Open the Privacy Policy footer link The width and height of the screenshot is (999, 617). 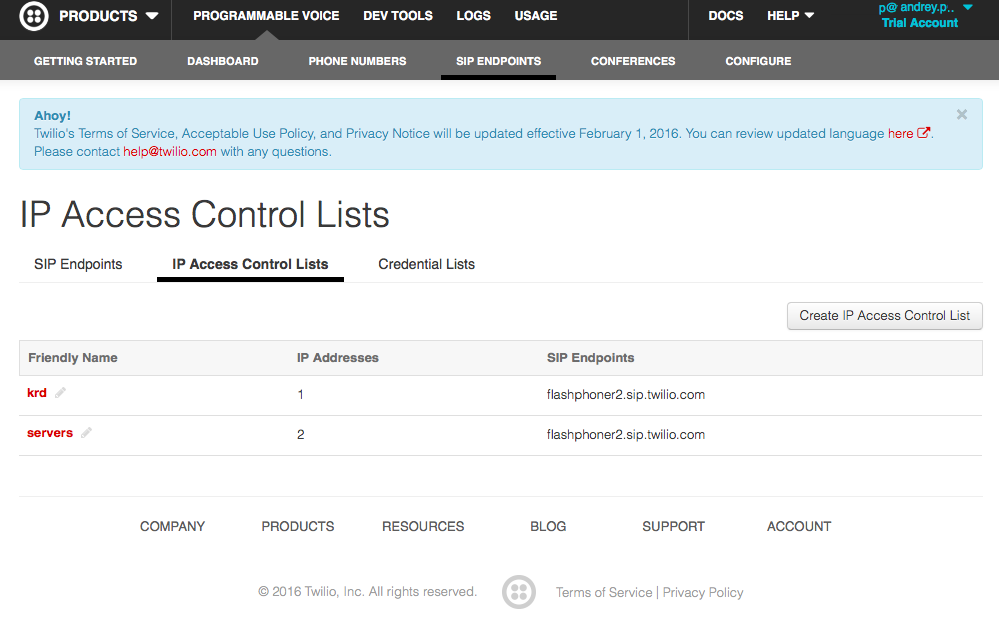point(703,592)
